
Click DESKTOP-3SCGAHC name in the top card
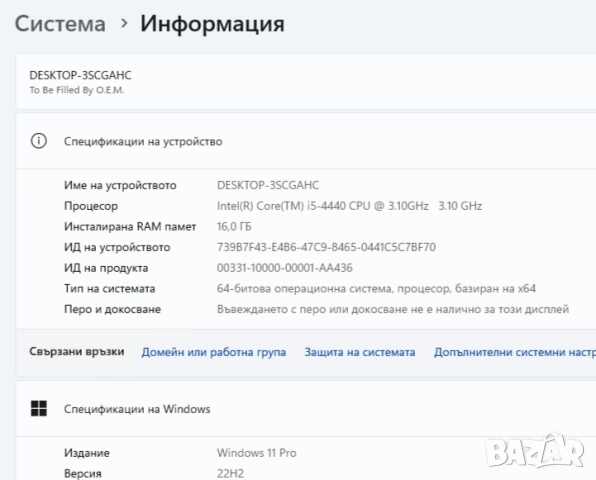(80, 75)
